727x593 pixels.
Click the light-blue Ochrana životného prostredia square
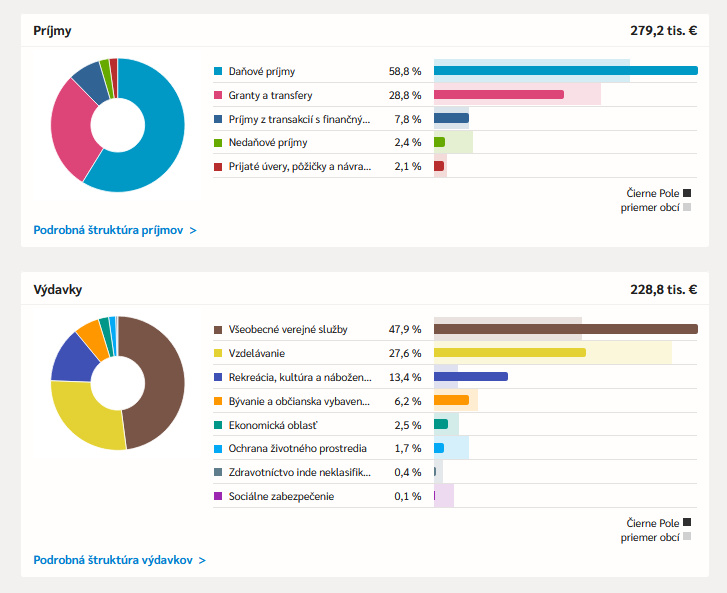coord(218,448)
